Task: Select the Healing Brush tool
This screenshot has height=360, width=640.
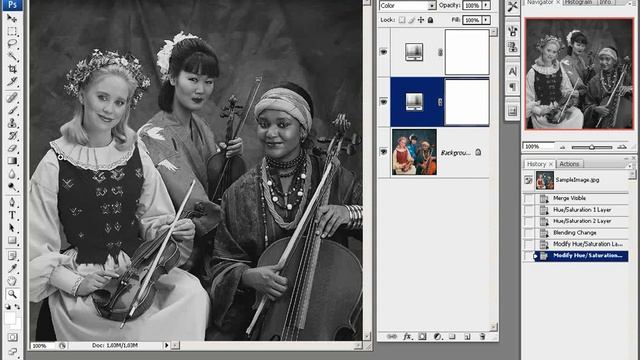Action: [x=12, y=97]
